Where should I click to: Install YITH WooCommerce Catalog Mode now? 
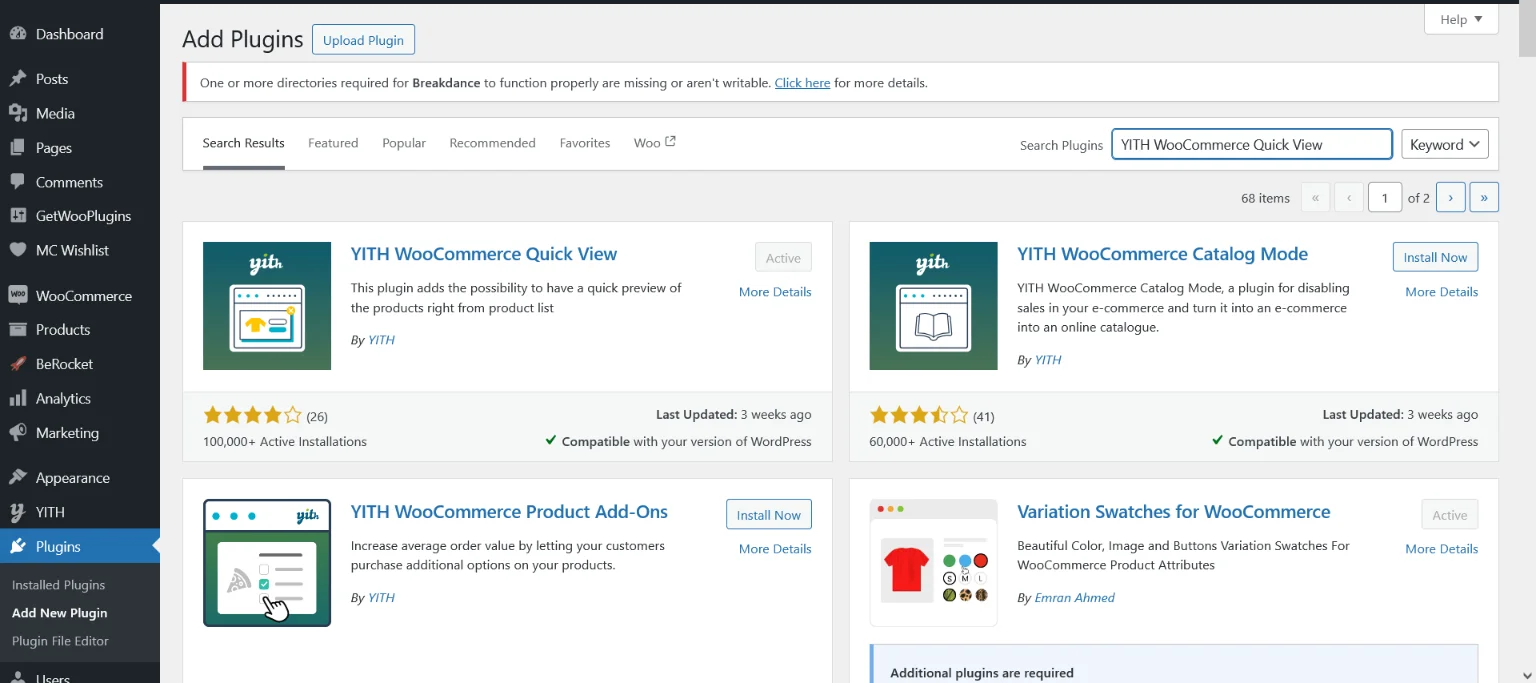(1435, 257)
